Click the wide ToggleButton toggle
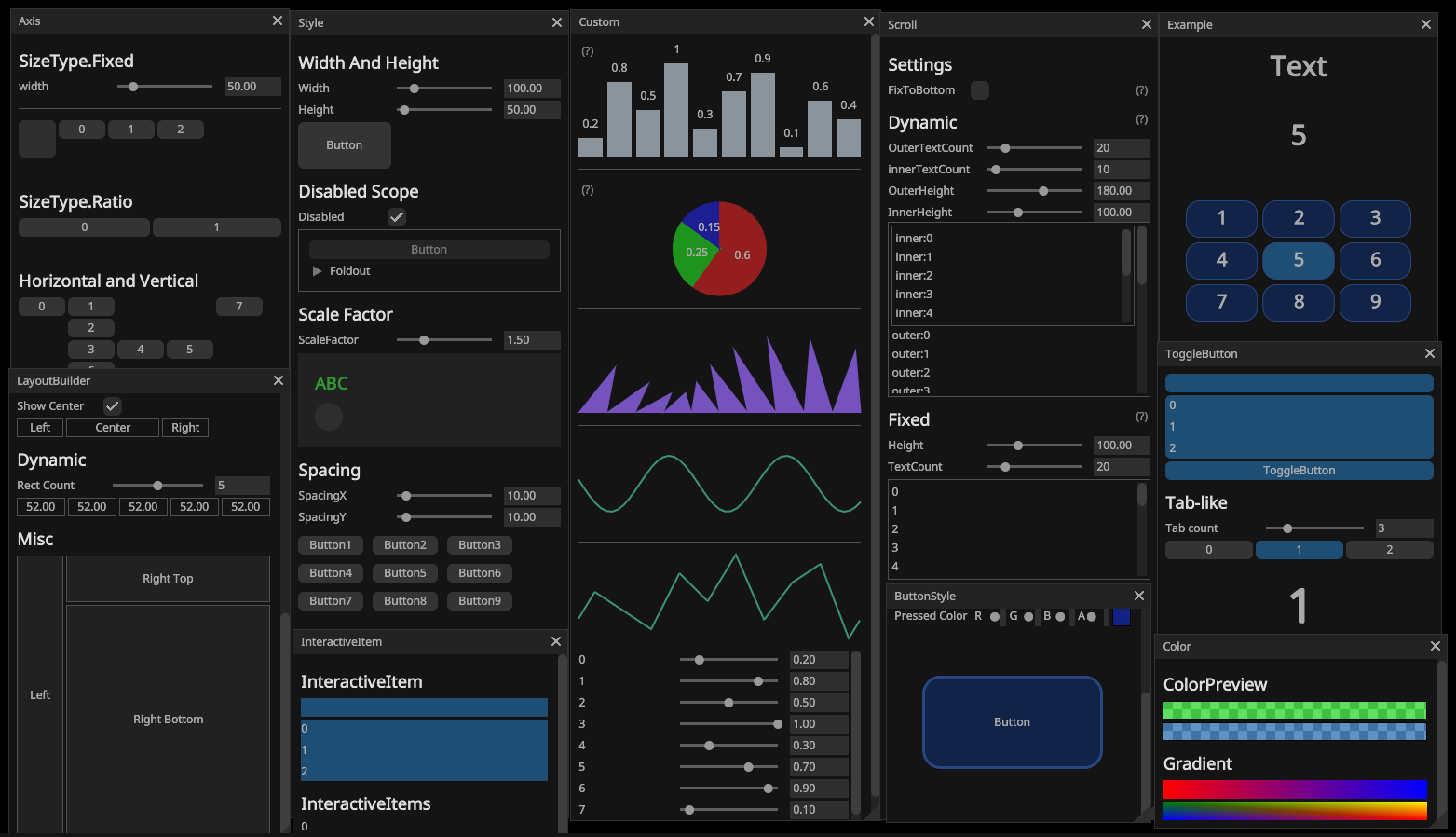The width and height of the screenshot is (1456, 837). point(1299,471)
